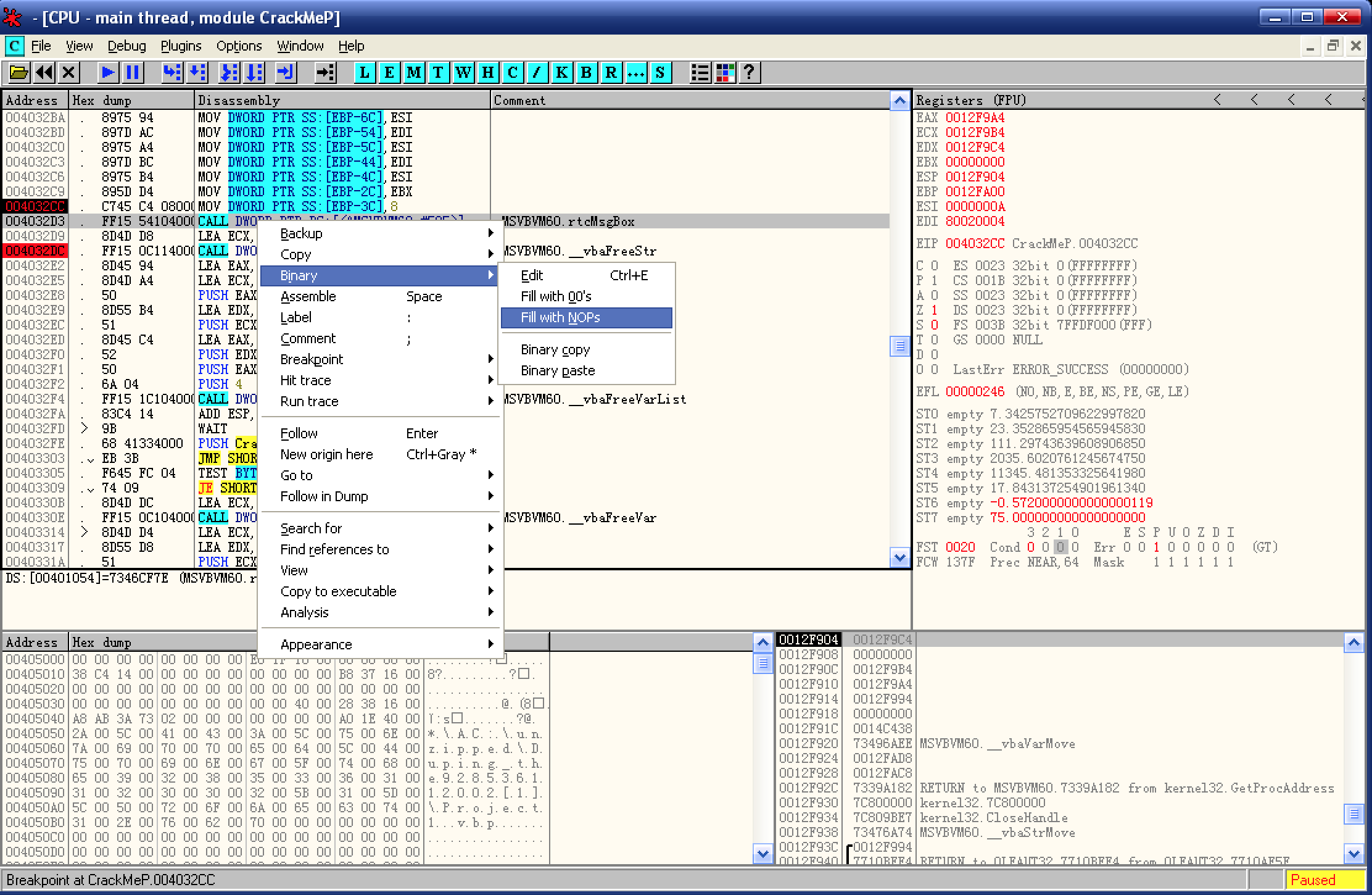Open the Breakpoints window (B)

pos(586,73)
